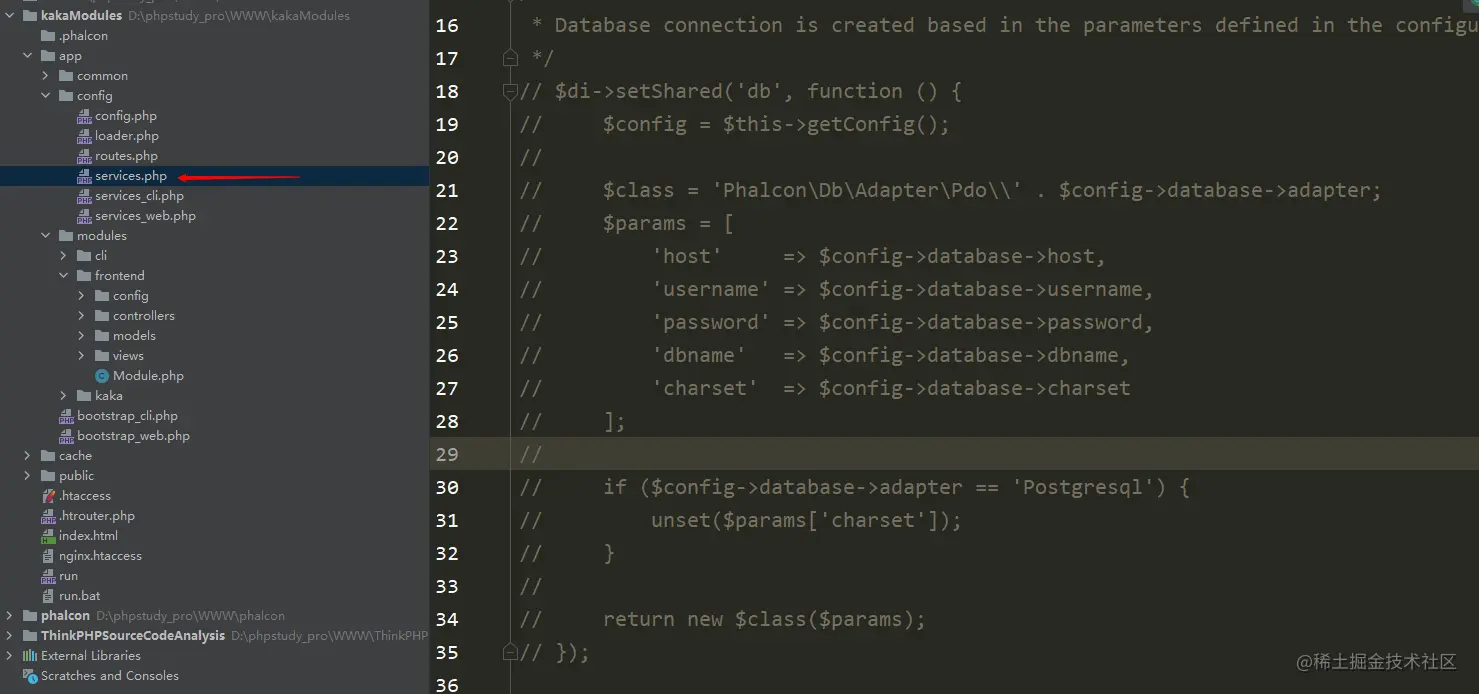Click the Scratches and Consoles icon
The width and height of the screenshot is (1479, 694).
pos(30,676)
